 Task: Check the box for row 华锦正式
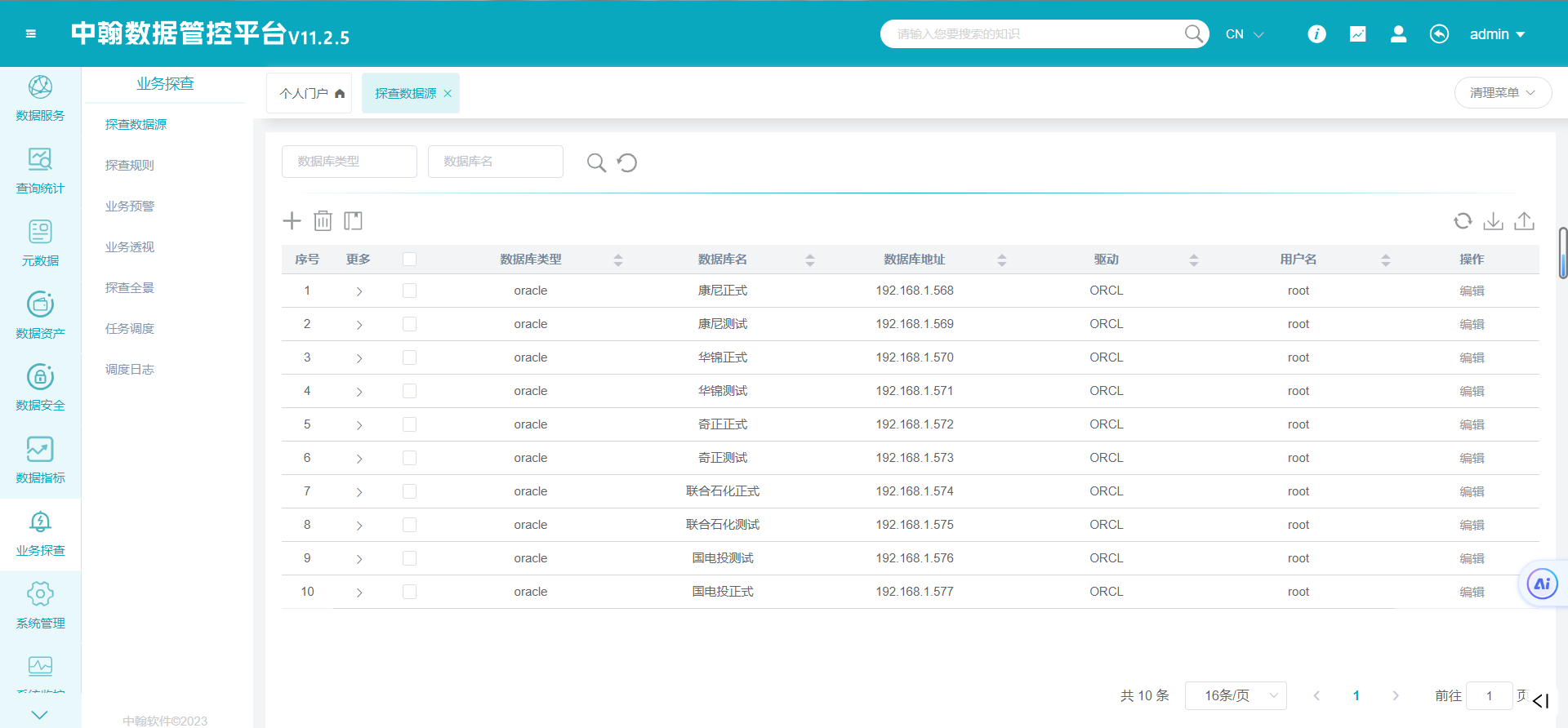(409, 357)
